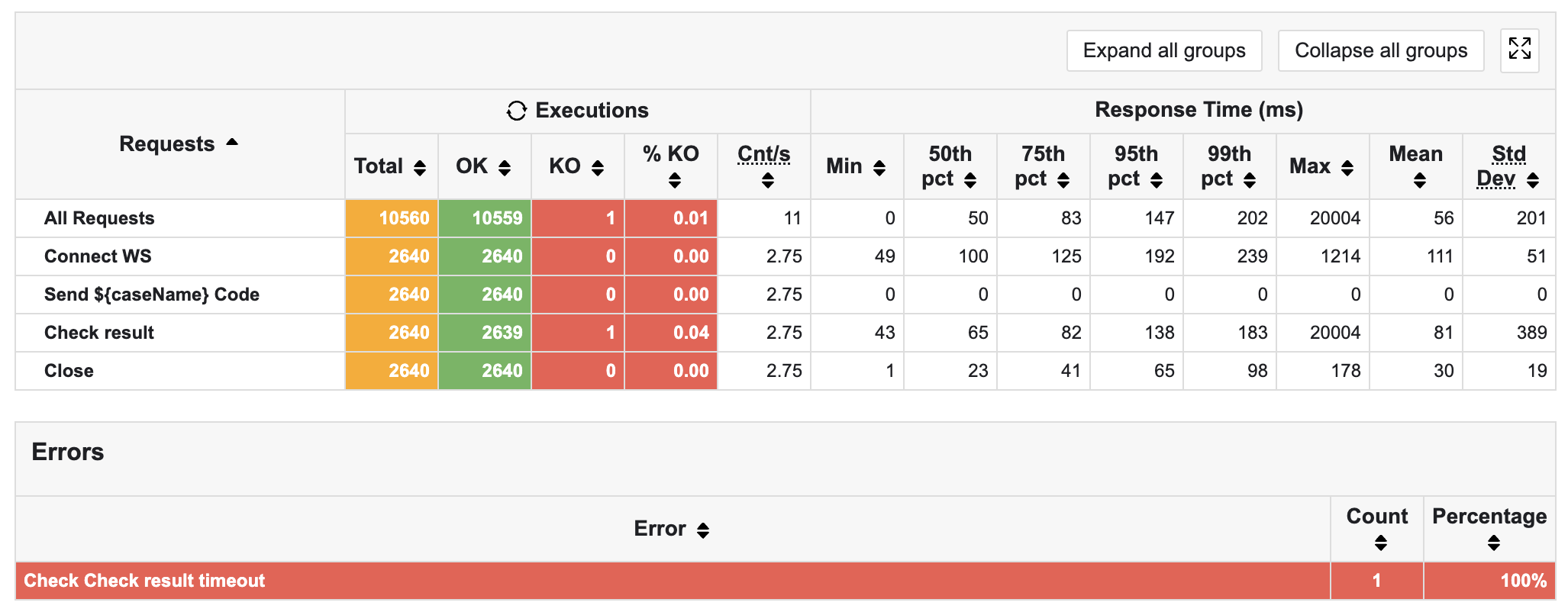Sort by OK column arrows

click(x=505, y=168)
